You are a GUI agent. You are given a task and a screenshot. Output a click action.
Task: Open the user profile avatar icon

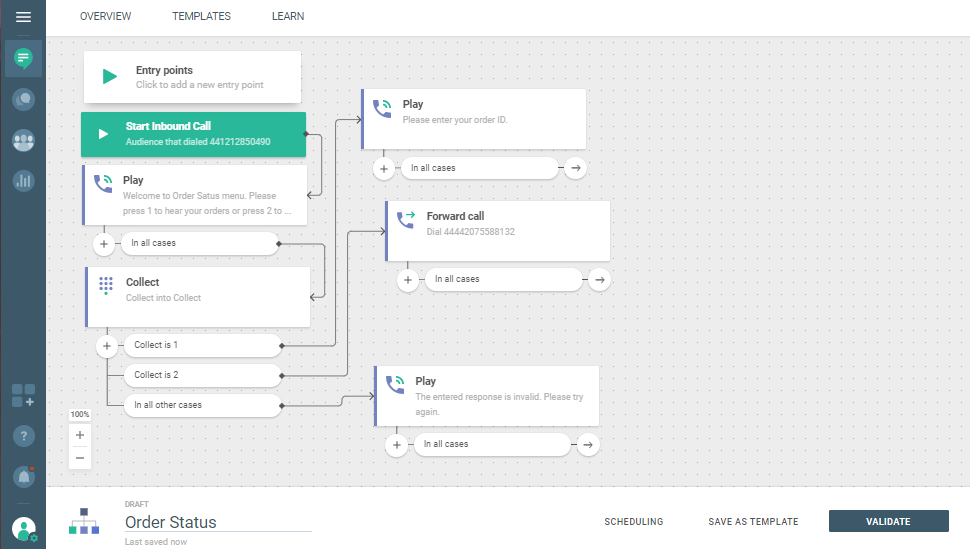point(24,528)
